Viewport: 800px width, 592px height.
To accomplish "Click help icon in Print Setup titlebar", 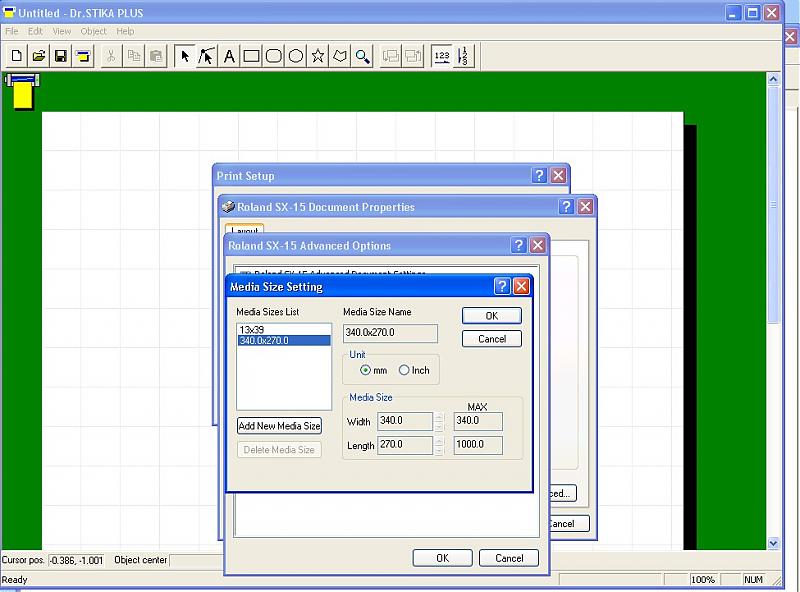I will 539,176.
